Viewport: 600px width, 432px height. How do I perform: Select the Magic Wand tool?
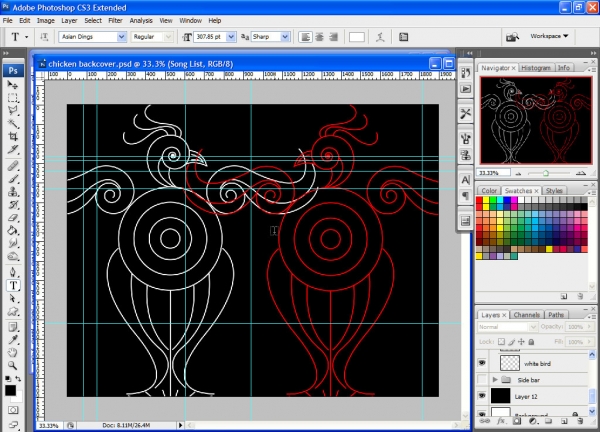pos(13,123)
